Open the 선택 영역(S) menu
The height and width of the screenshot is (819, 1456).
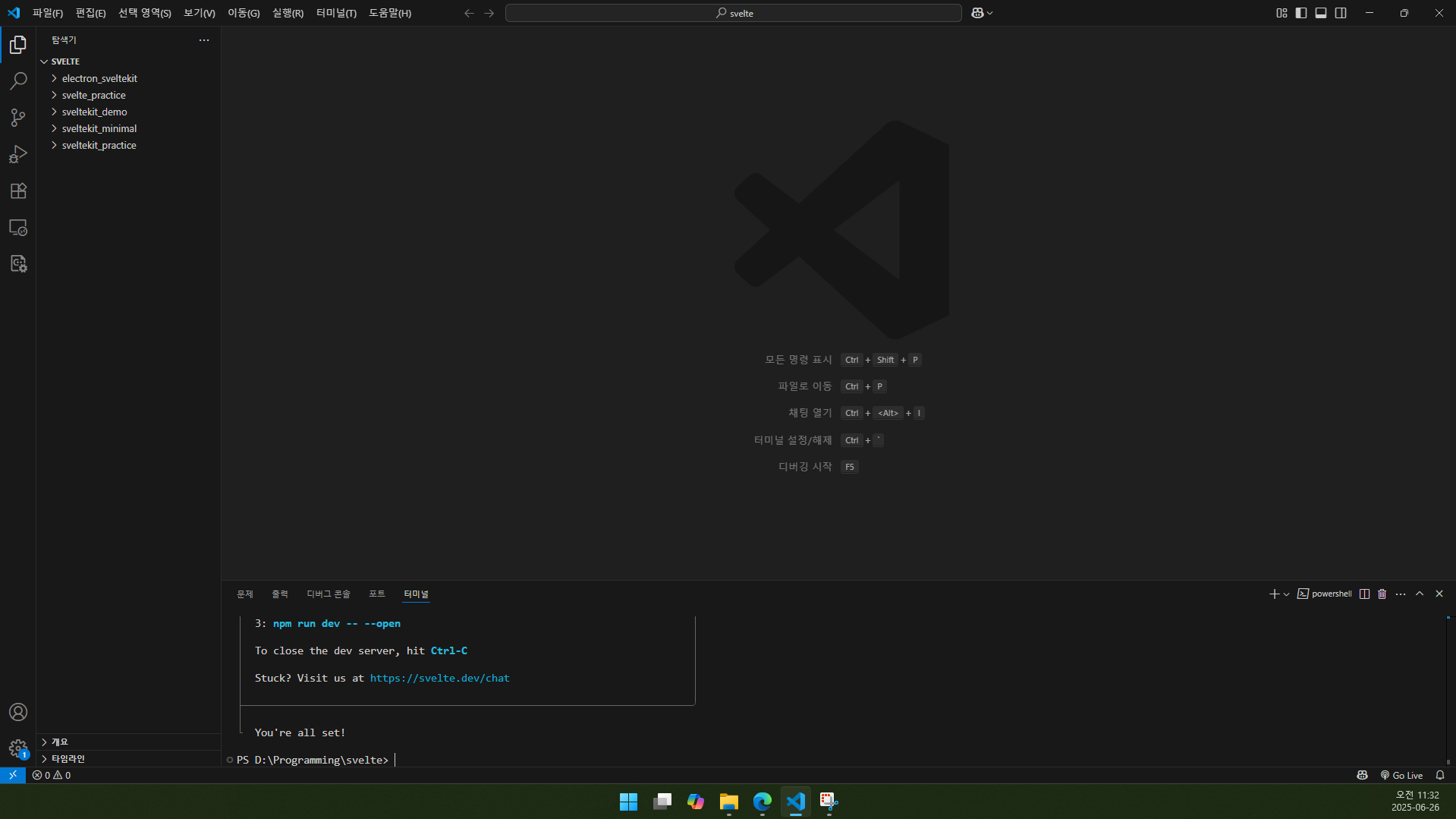144,13
